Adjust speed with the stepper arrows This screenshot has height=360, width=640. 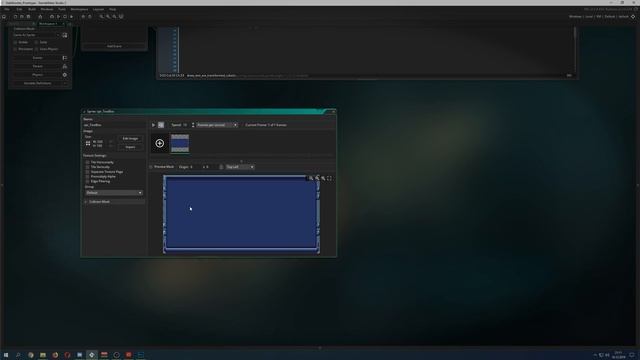(x=193, y=125)
